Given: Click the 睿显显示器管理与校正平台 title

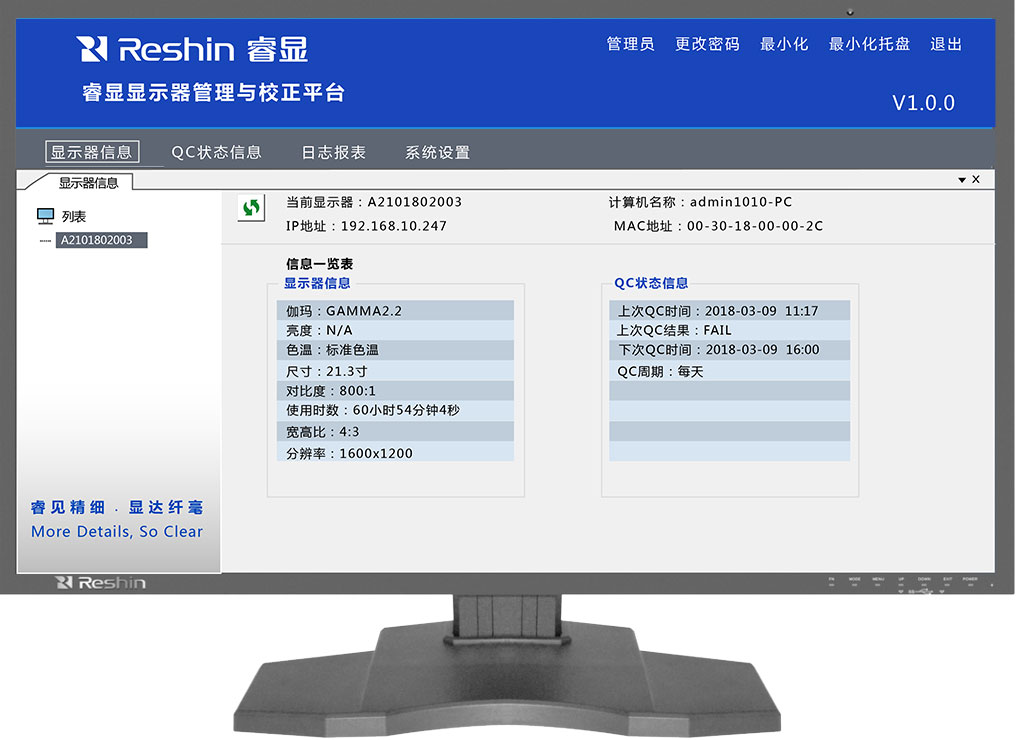Looking at the screenshot, I should click(213, 92).
